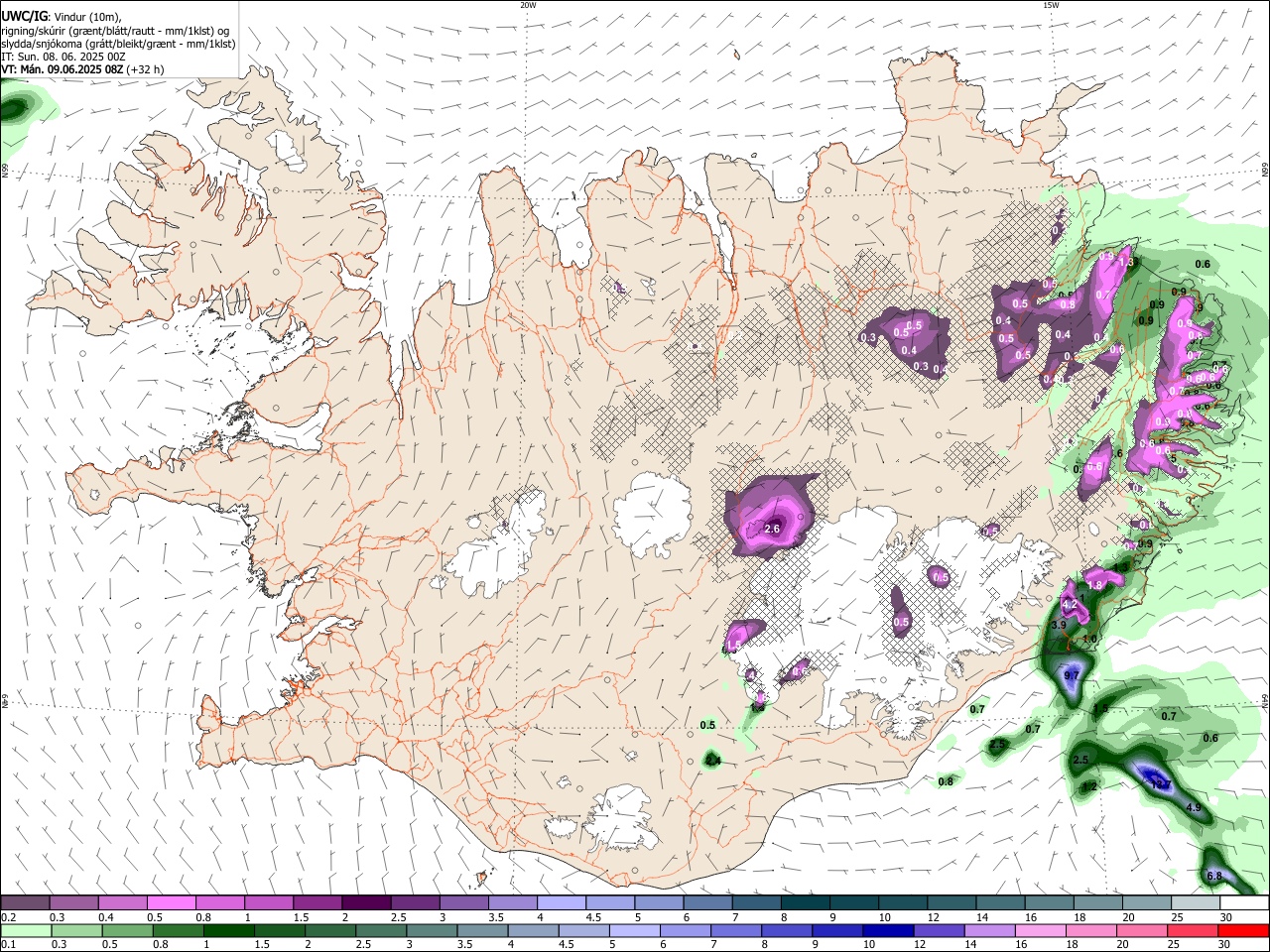Click the 'slydda/snjókoma' legend description line
This screenshot has height=952, width=1270.
click(118, 44)
